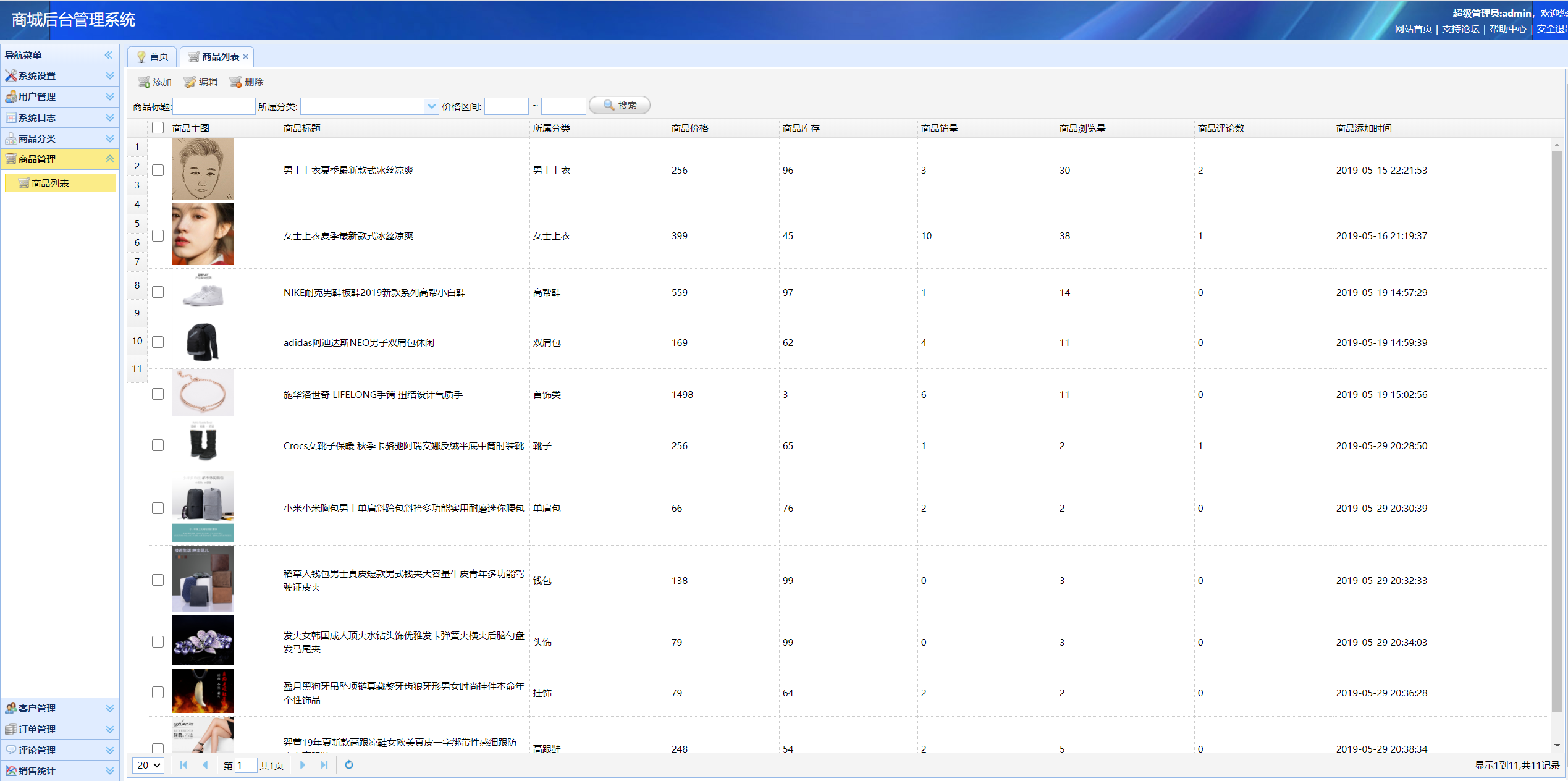Image resolution: width=1568 pixels, height=781 pixels.
Task: Go to last page pagination icon
Action: [324, 765]
